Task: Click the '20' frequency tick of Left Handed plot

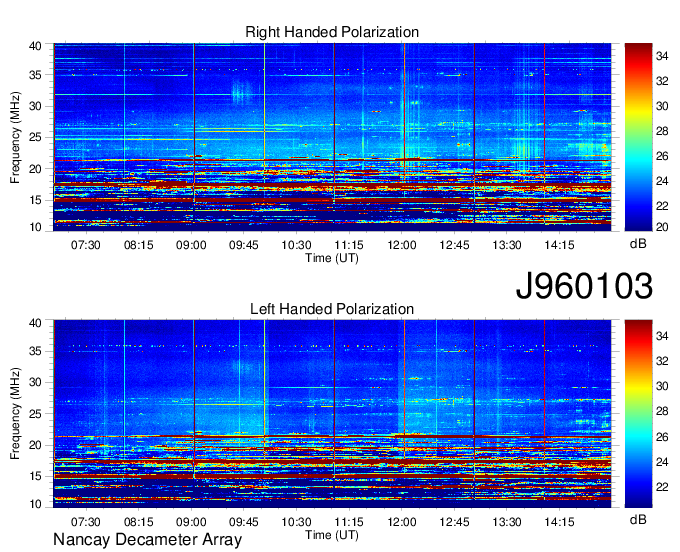Action: coord(36,445)
